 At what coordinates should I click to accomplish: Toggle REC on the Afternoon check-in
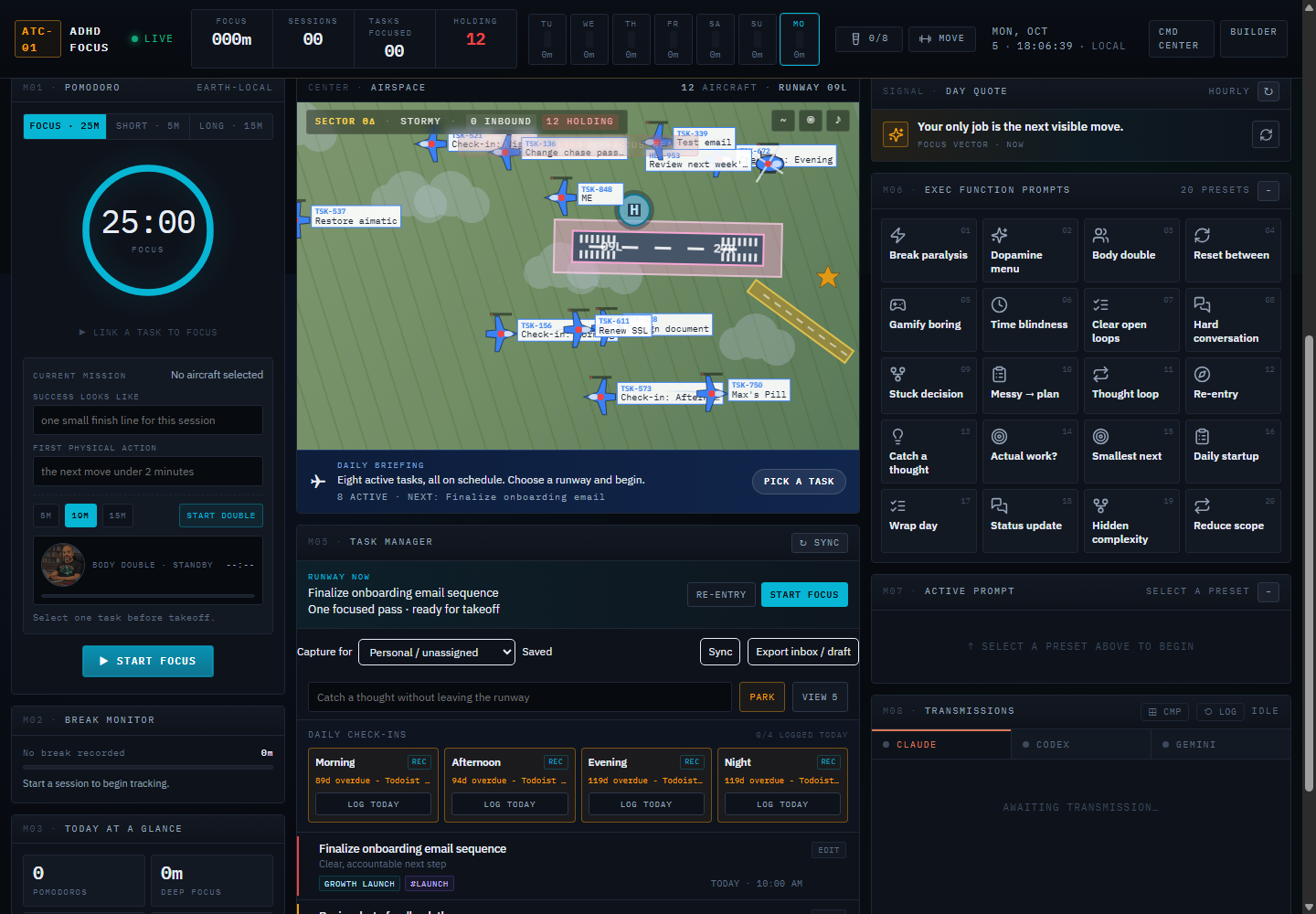pos(556,762)
